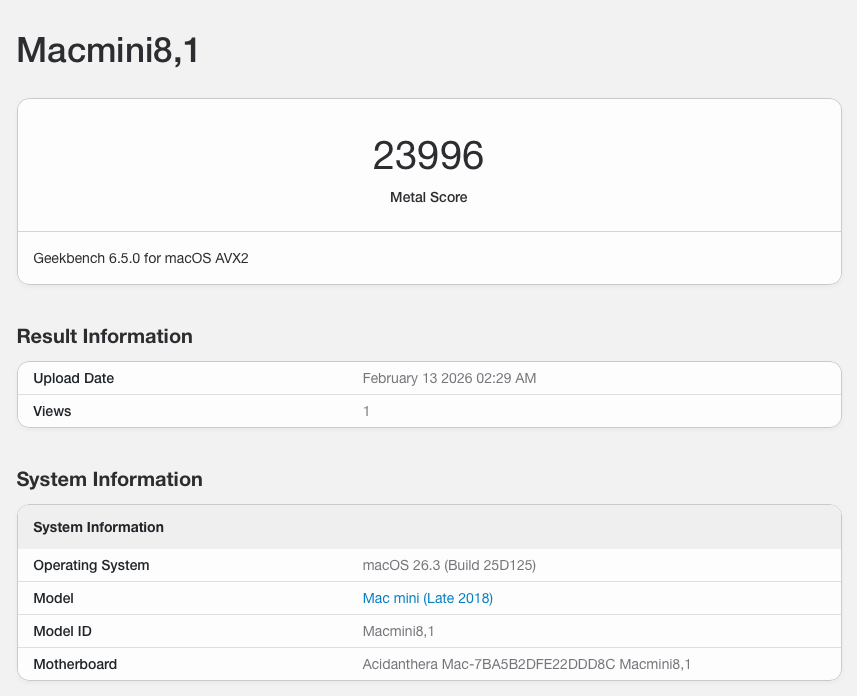
Task: Click the large System Information section heading
Action: 109,479
